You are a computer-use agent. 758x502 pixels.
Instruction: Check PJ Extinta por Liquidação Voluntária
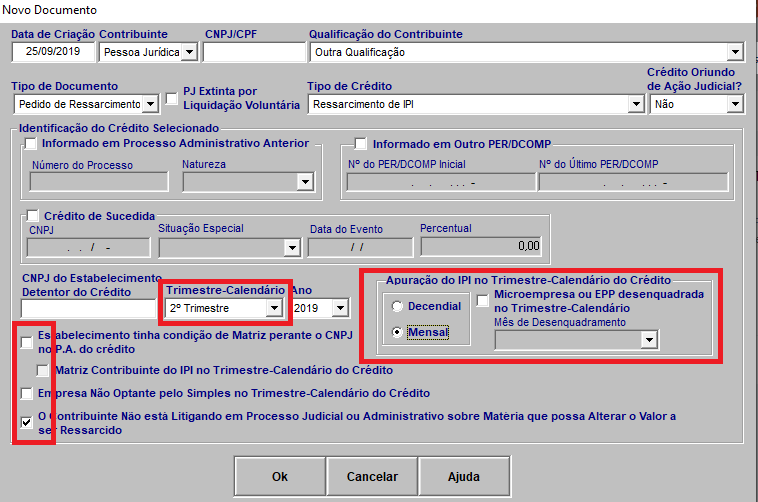click(x=172, y=98)
